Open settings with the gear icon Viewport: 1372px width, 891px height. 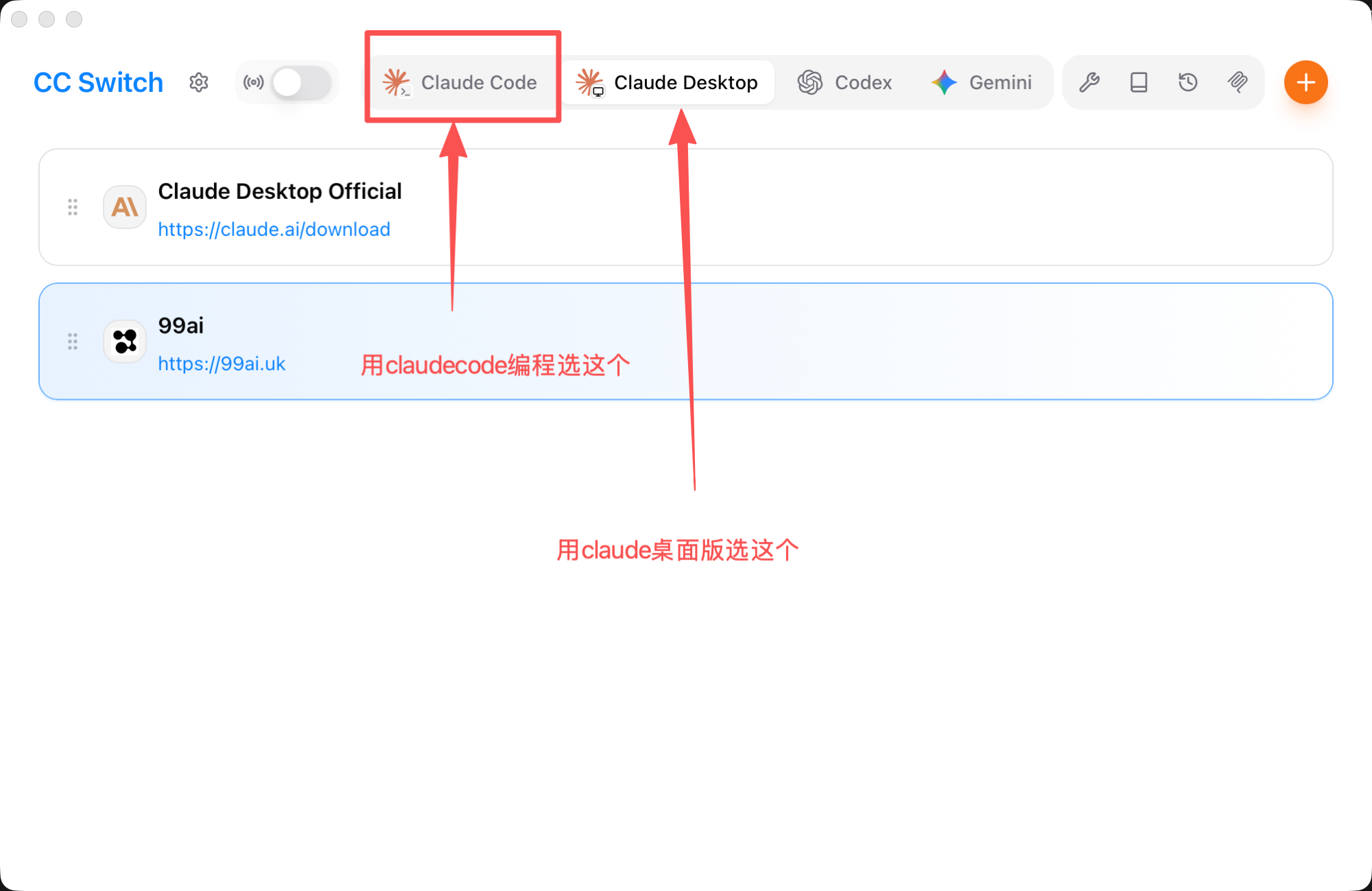pyautogui.click(x=199, y=82)
